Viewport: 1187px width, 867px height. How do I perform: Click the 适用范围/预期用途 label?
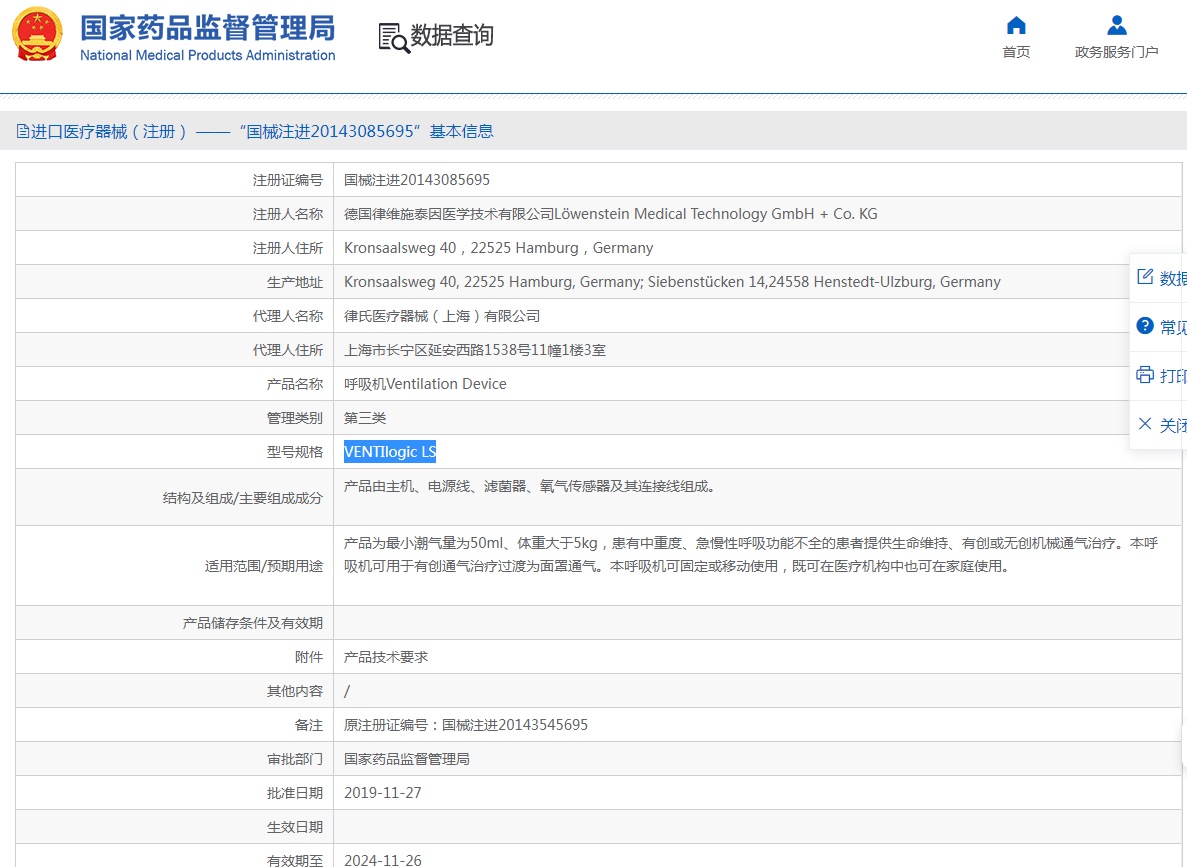(263, 566)
